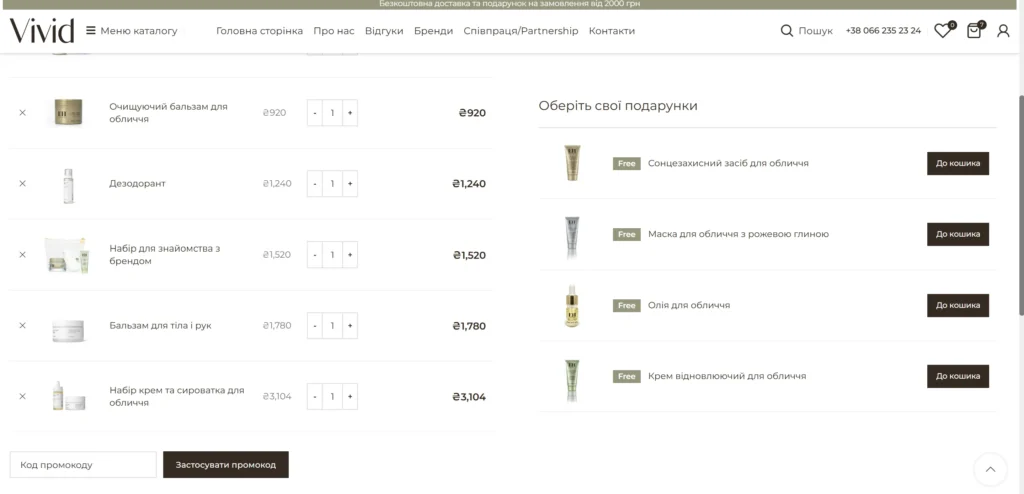Viewport: 1024px width, 494px height.
Task: Decrease quantity of Набір крем та сироватка
Action: pos(315,397)
